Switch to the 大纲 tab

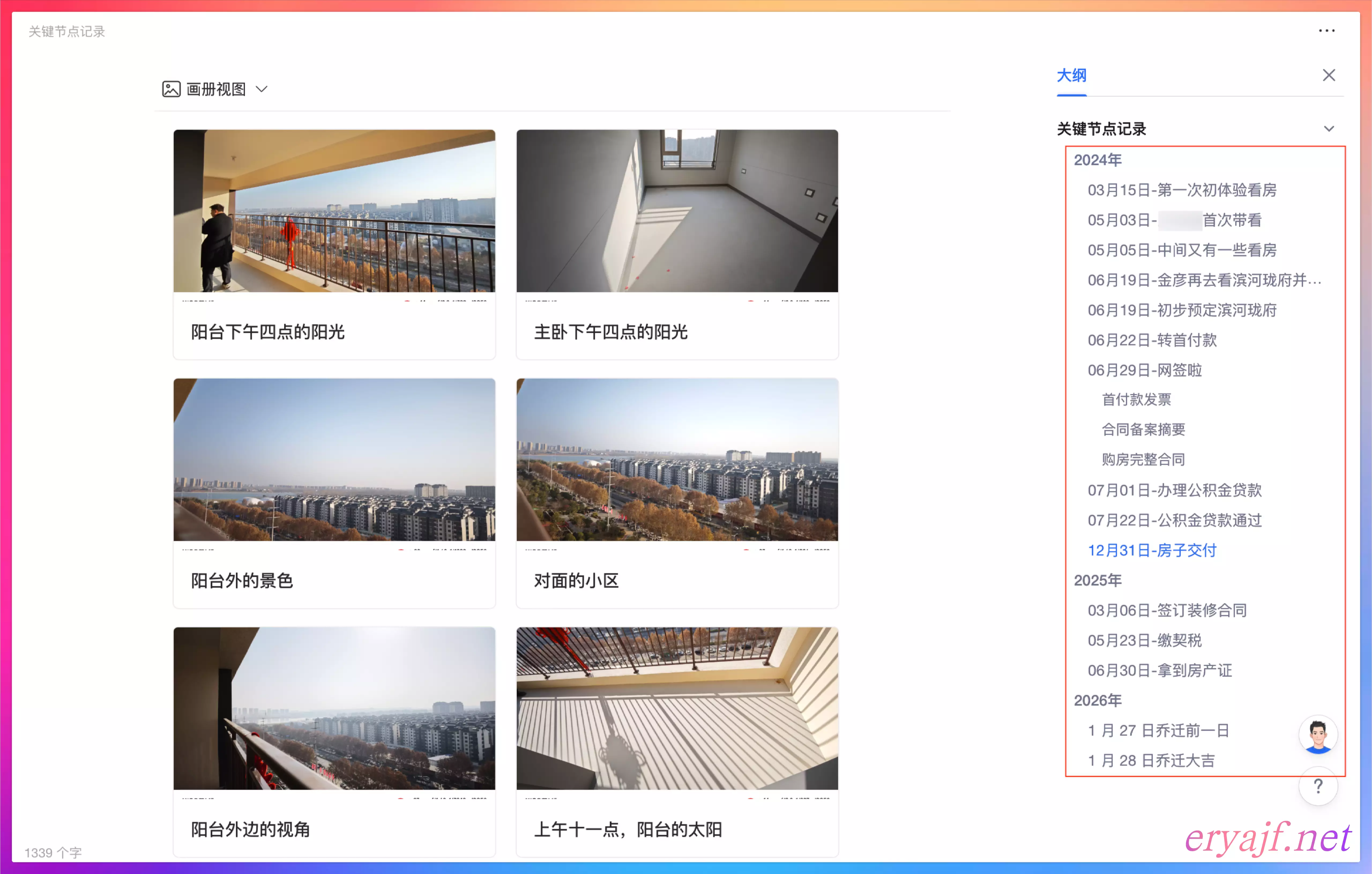(x=1071, y=75)
